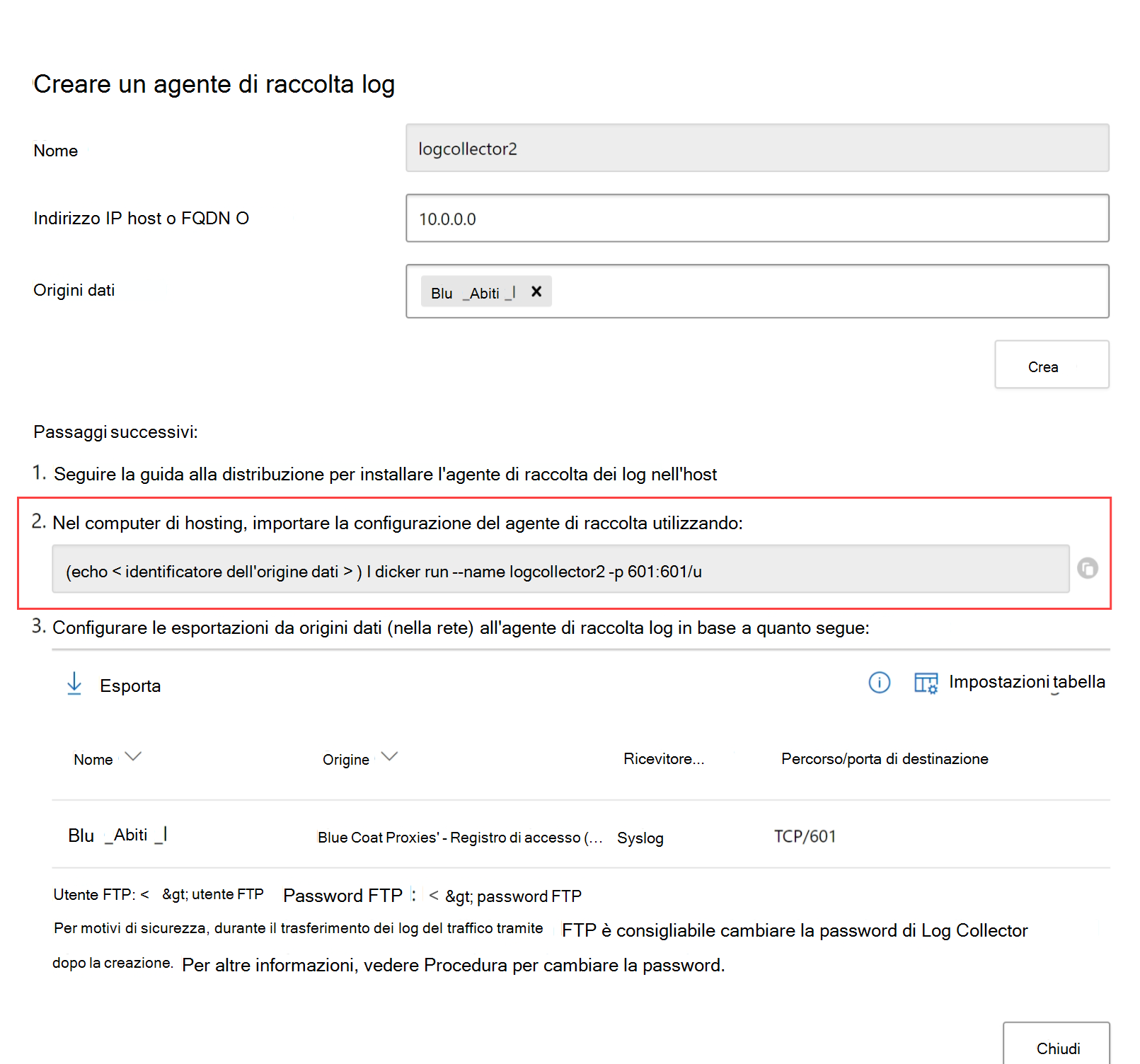Screen dimensions: 1140x1064
Task: Click the Esporta download arrow icon
Action: point(74,684)
